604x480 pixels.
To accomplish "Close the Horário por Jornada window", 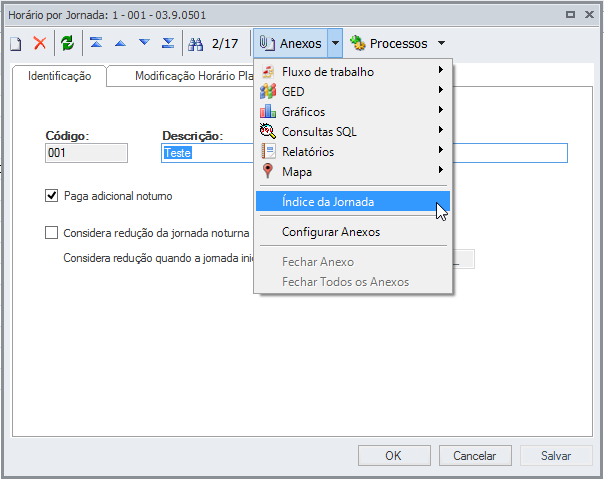I will click(589, 15).
